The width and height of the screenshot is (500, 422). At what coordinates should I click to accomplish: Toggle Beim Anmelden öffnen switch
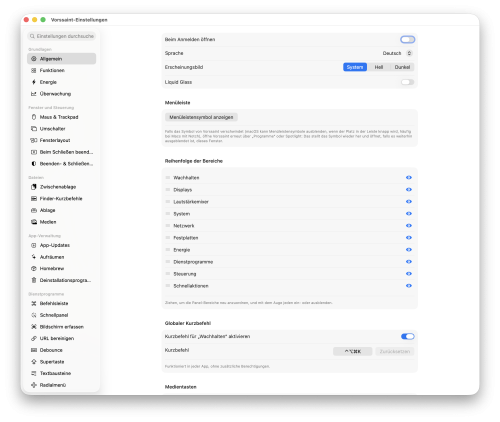[407, 40]
